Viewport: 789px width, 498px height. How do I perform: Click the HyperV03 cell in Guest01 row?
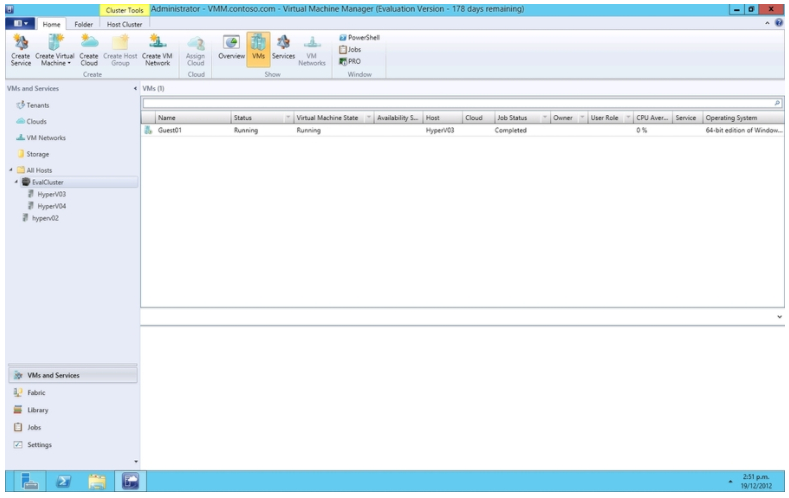(x=440, y=130)
